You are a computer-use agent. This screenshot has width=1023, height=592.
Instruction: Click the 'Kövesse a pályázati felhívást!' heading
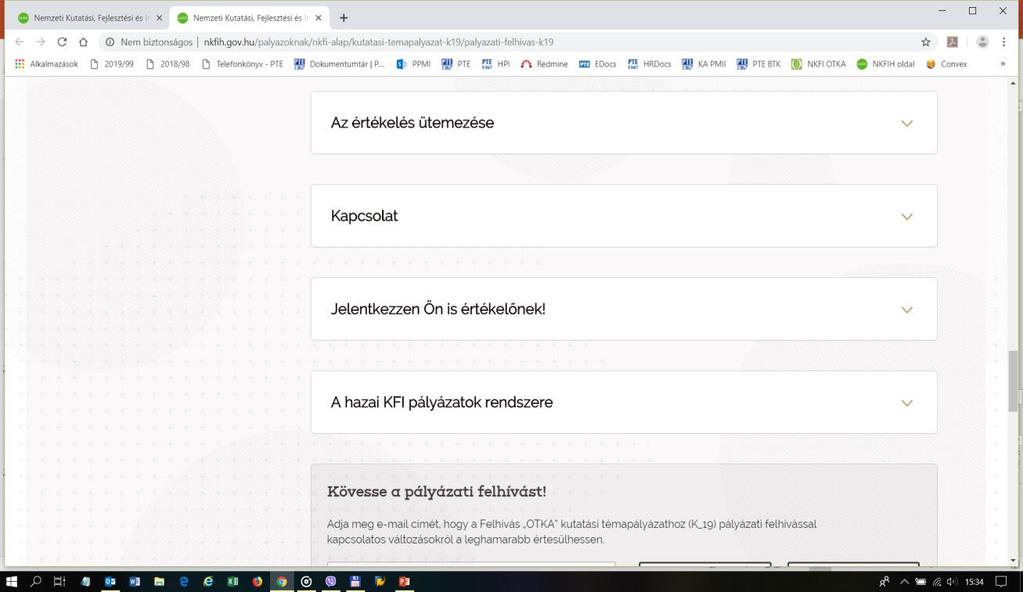(436, 491)
